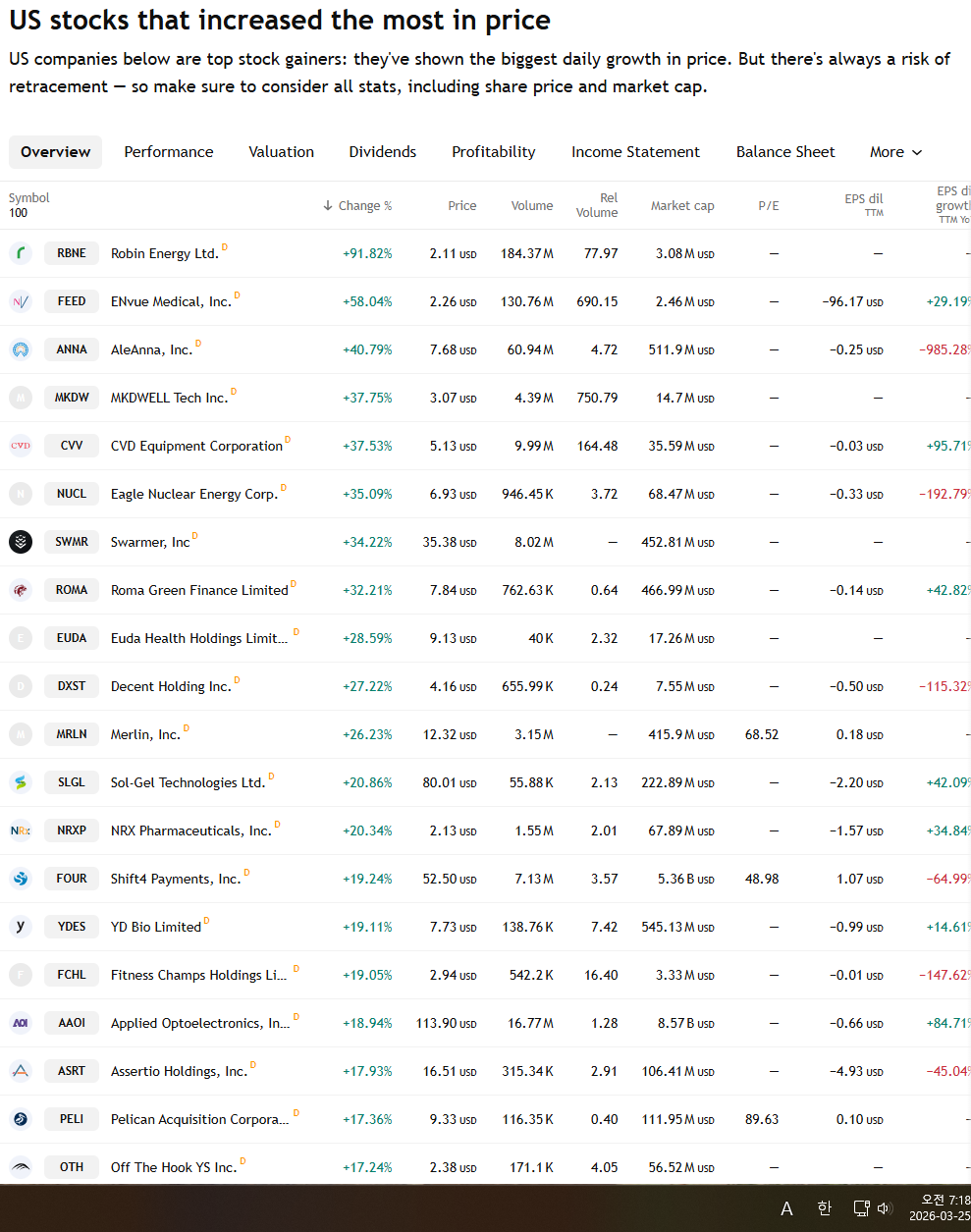The height and width of the screenshot is (1232, 971).
Task: Click the 8.57 B market cap cell
Action: [686, 1023]
